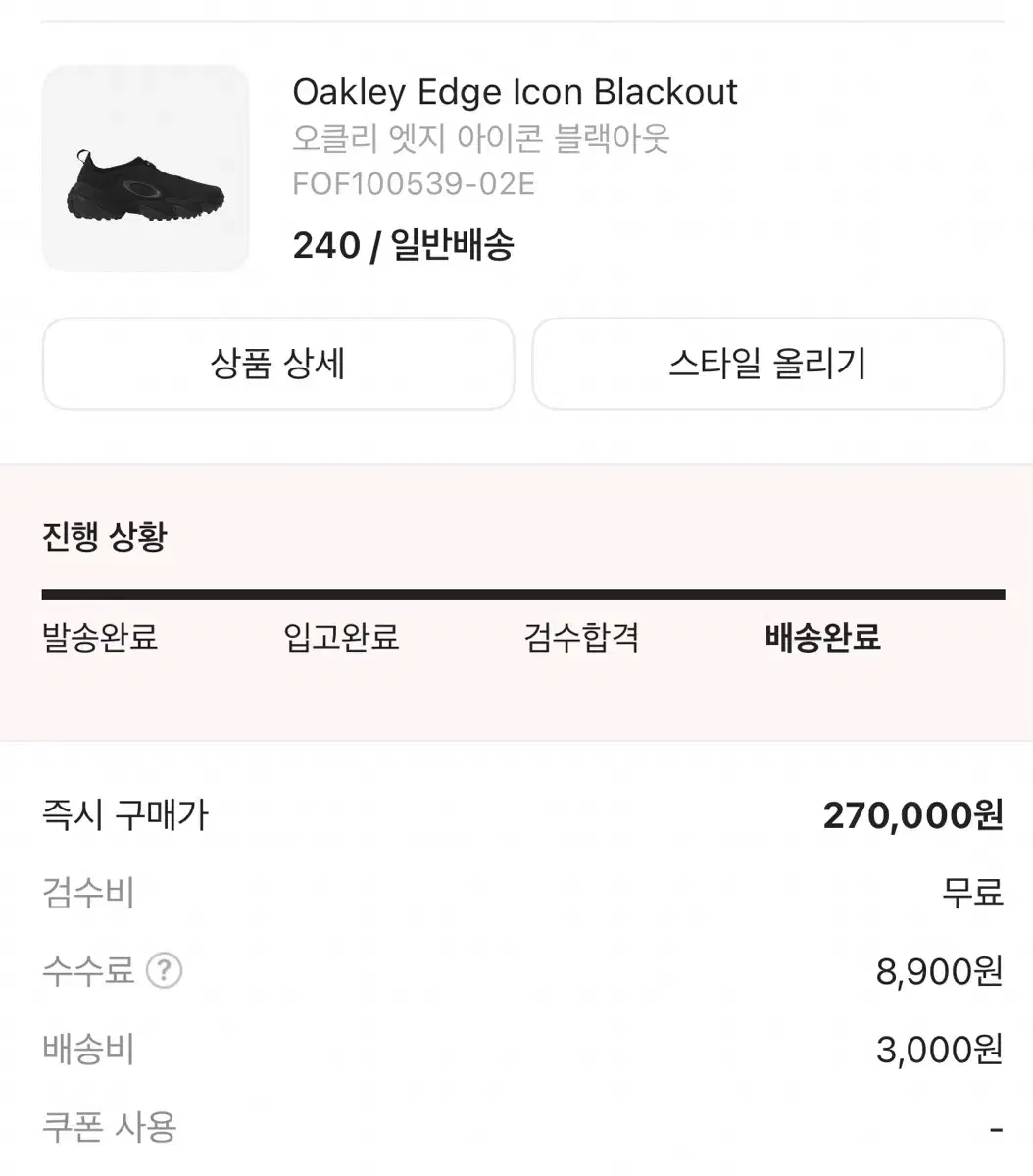
Task: Click the 수수료 fee label
Action: point(88,971)
